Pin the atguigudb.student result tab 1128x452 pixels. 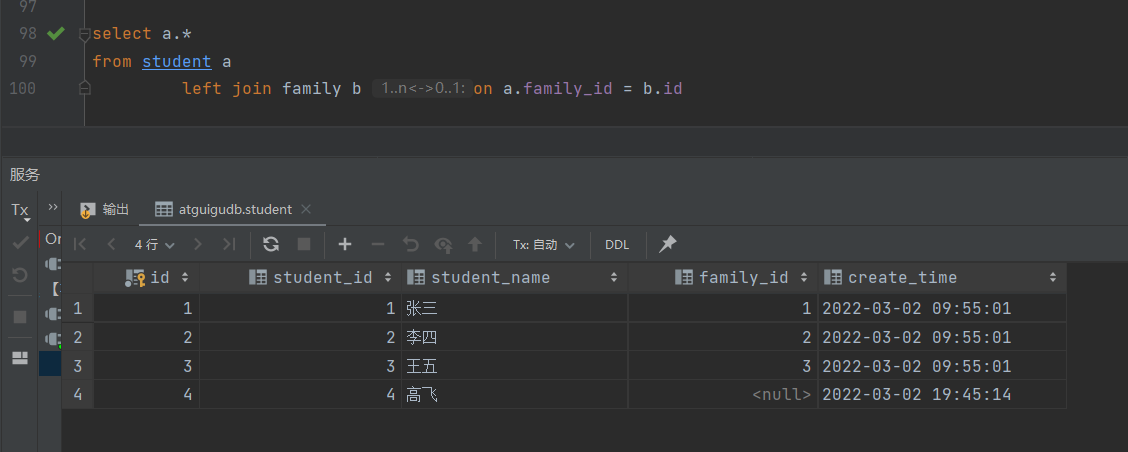pos(668,244)
